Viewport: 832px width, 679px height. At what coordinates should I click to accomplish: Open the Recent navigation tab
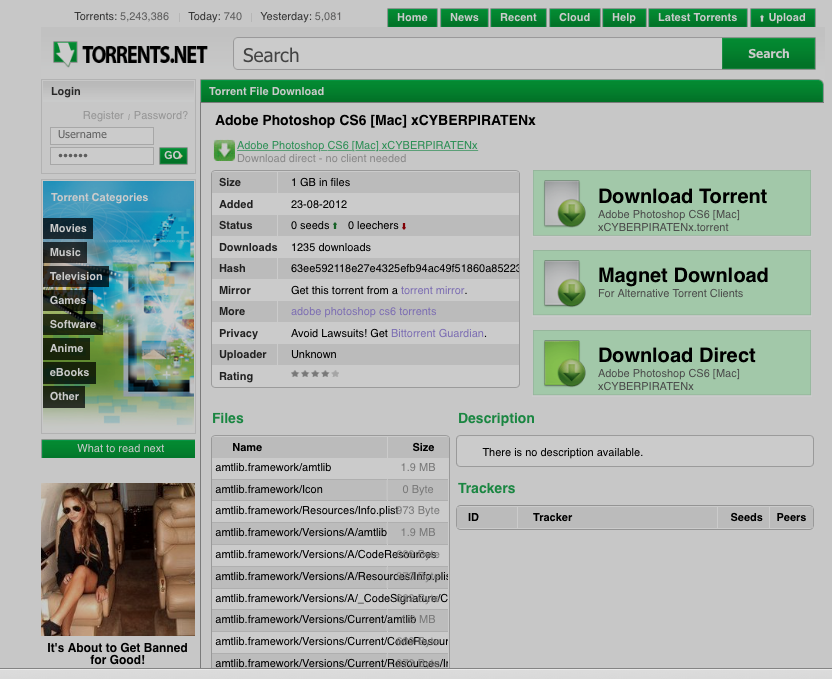518,18
